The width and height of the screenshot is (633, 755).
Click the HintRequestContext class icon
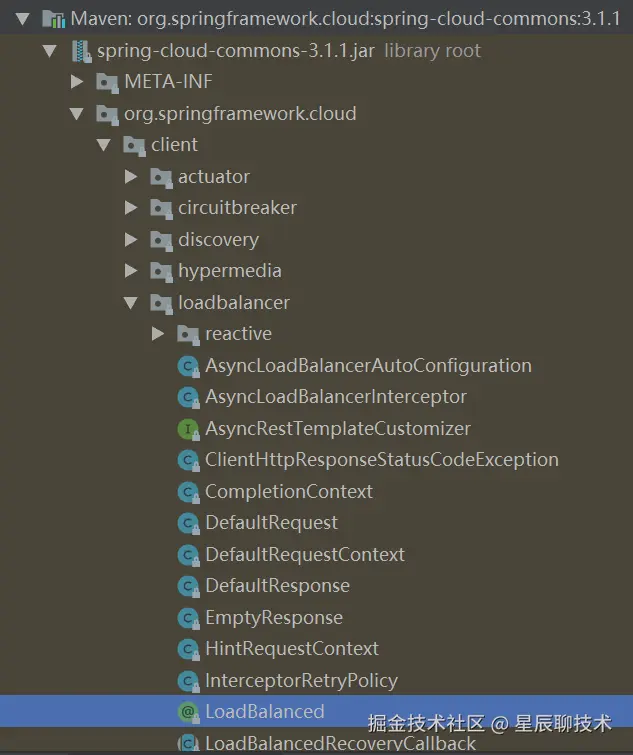click(188, 650)
